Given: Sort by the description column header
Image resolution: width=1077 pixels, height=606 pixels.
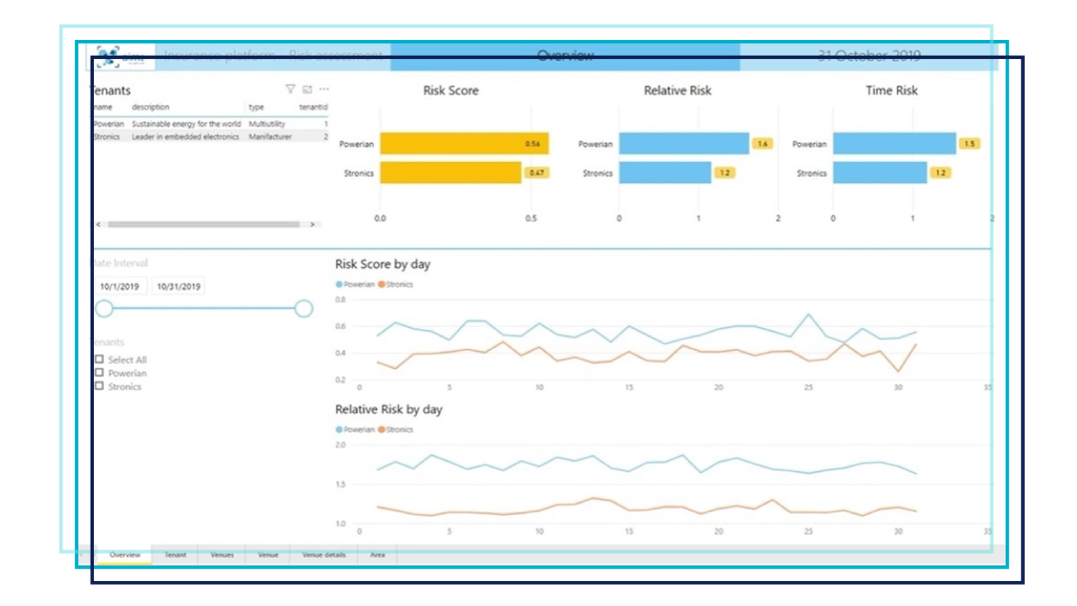Looking at the screenshot, I should click(151, 107).
